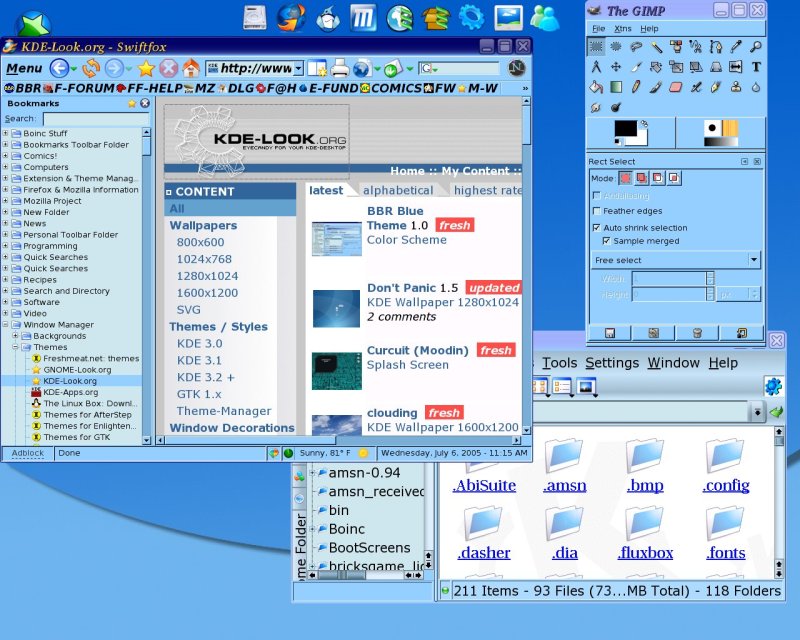The height and width of the screenshot is (640, 800).
Task: Activate the Move tool in GIMP
Action: (616, 67)
